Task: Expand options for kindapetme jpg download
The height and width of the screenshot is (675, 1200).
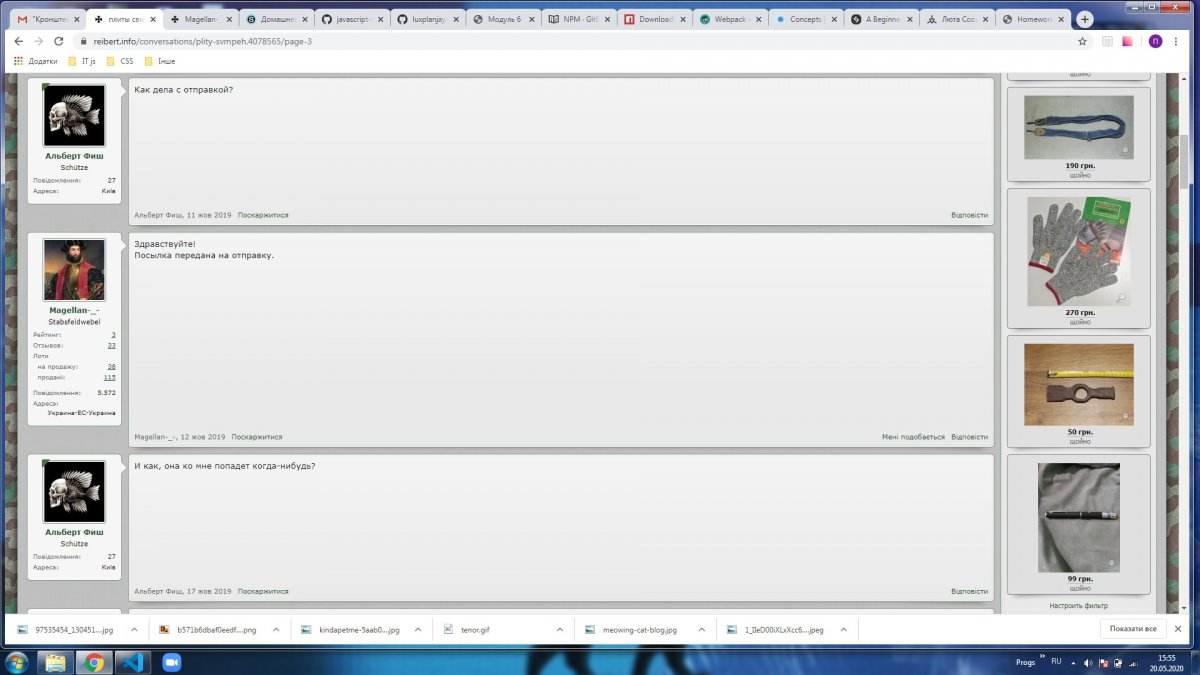Action: click(x=419, y=630)
